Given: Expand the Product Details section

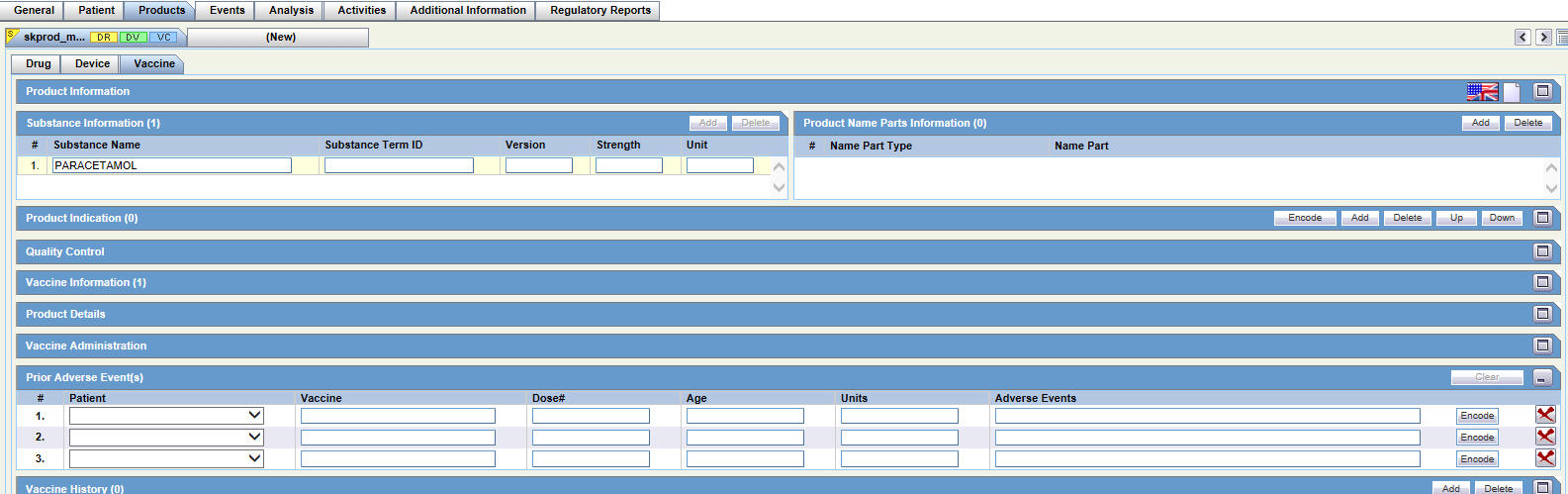Looking at the screenshot, I should (x=1542, y=314).
